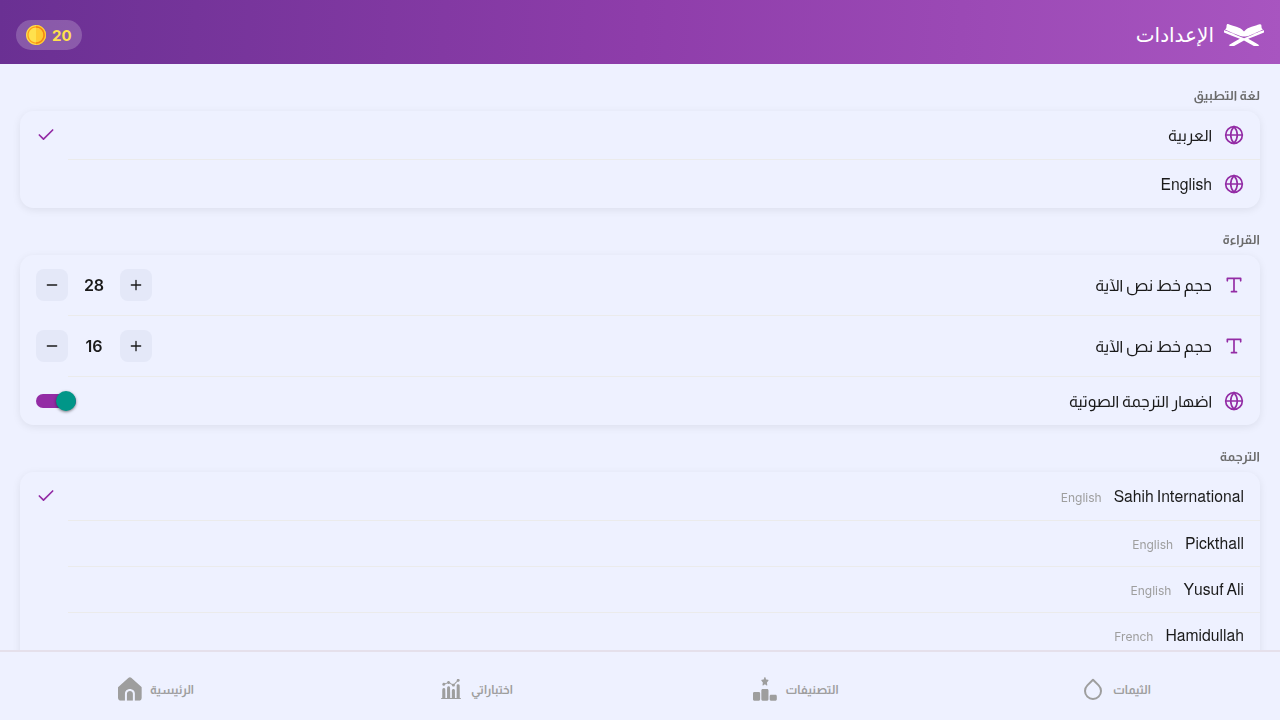Open the home tab الرئيسية
The width and height of the screenshot is (1280, 720).
(x=156, y=690)
